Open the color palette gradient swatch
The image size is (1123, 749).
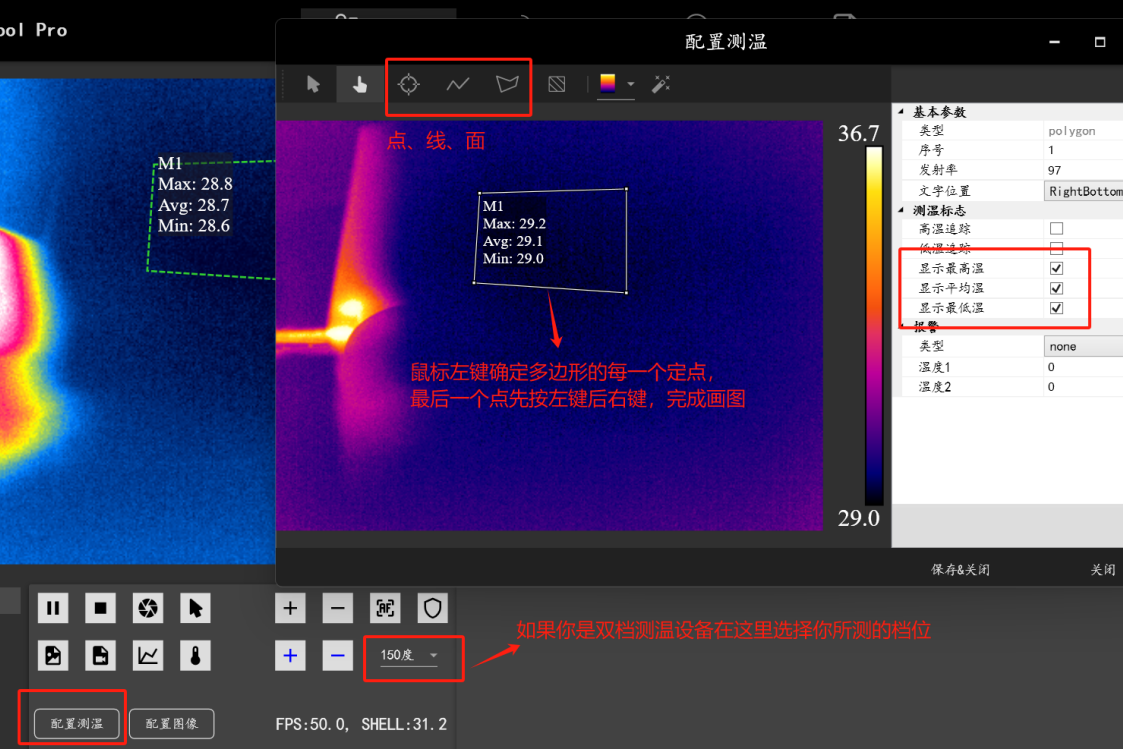point(608,84)
